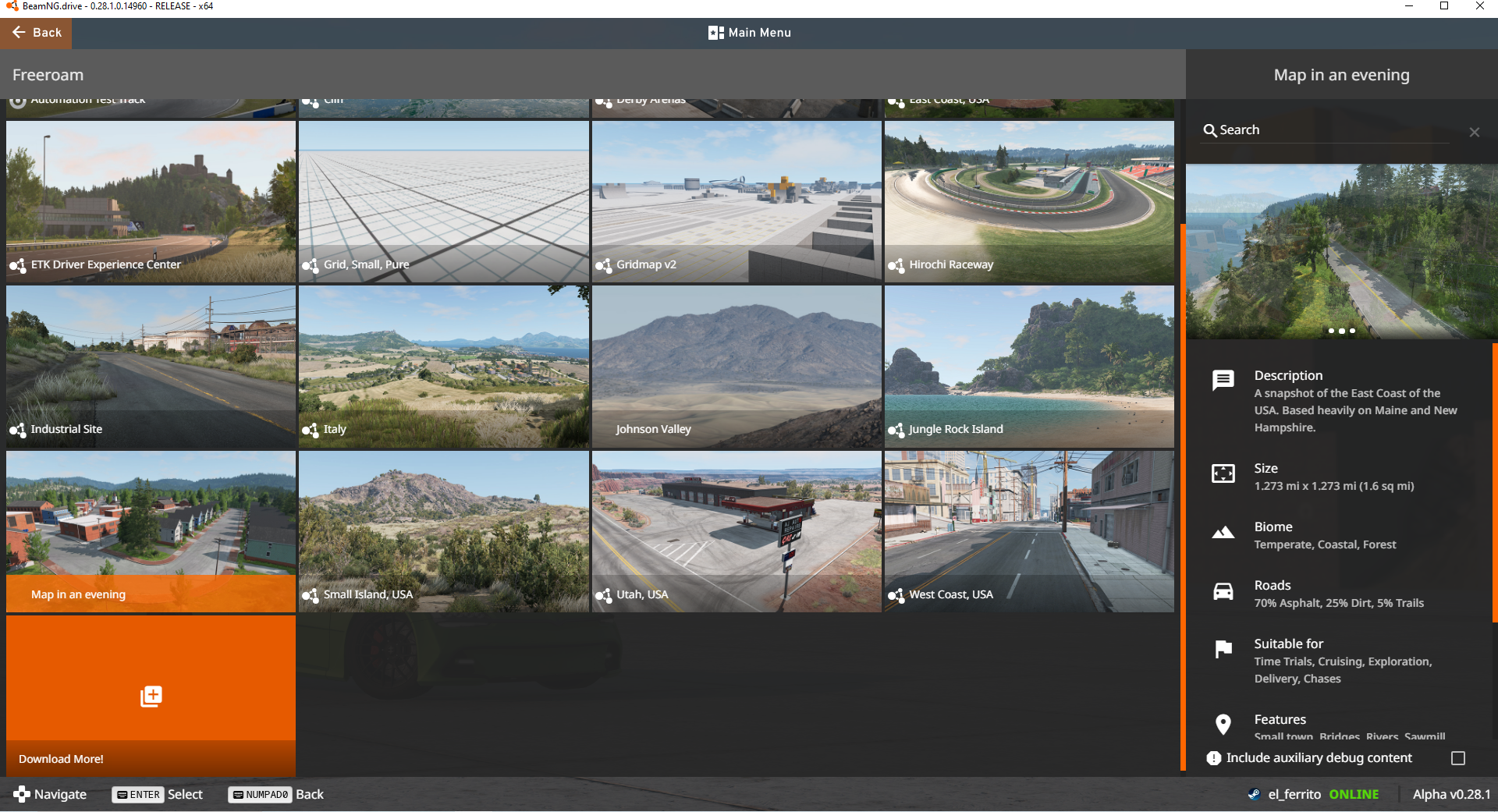Click the ETK Driver Experience Center map icon
Viewport: 1498px width, 812px height.
(17, 265)
